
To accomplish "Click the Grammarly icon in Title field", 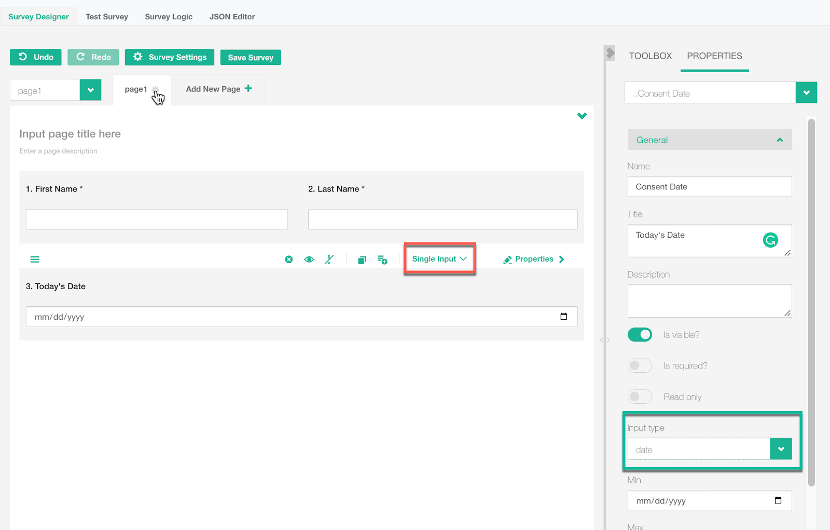I will click(x=770, y=240).
